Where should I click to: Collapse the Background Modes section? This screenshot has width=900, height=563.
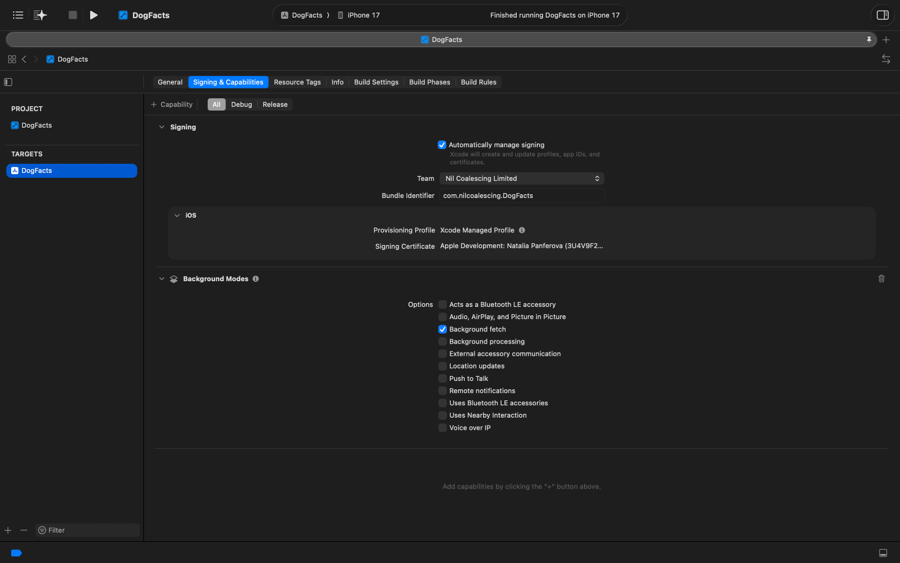pyautogui.click(x=161, y=279)
